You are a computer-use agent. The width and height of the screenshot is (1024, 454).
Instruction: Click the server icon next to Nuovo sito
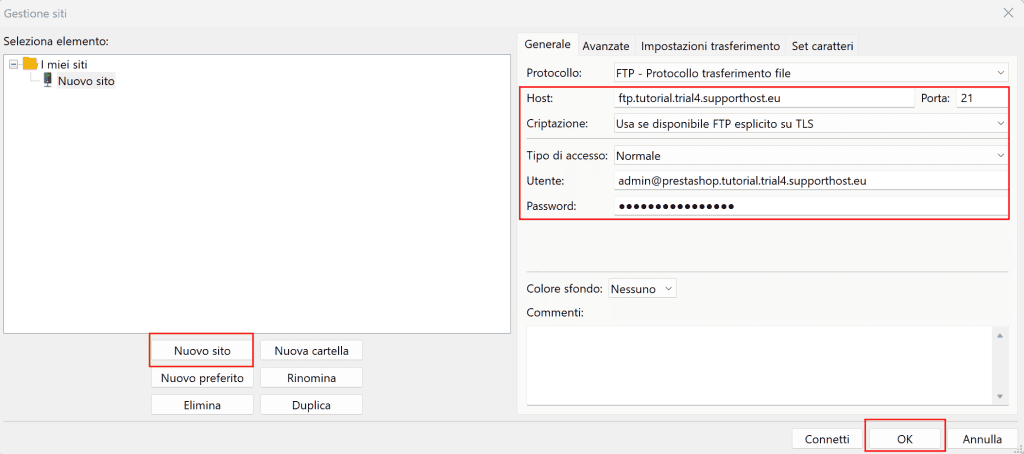tap(48, 80)
